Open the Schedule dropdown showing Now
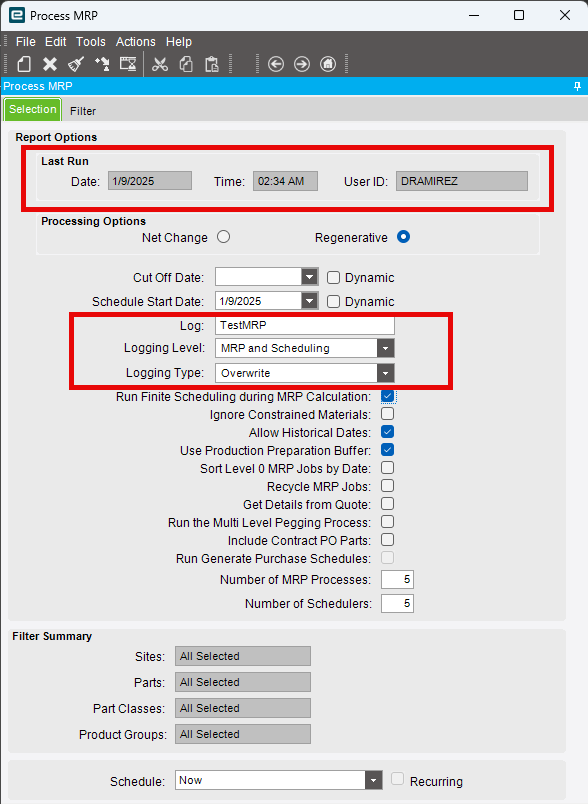 [x=374, y=780]
